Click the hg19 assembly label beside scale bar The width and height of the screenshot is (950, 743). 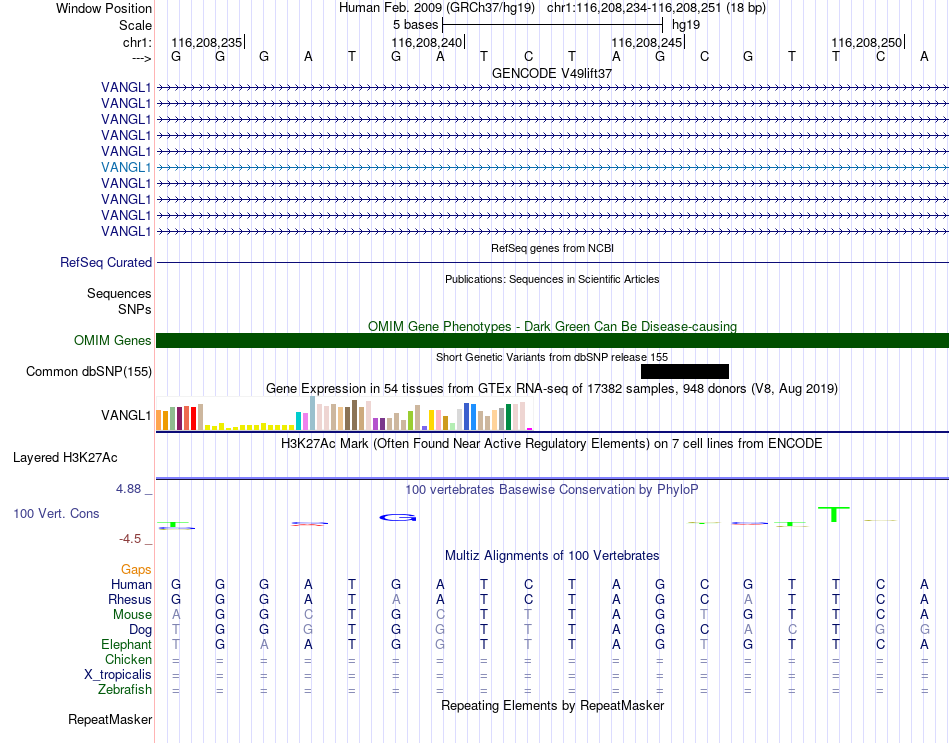pos(686,25)
